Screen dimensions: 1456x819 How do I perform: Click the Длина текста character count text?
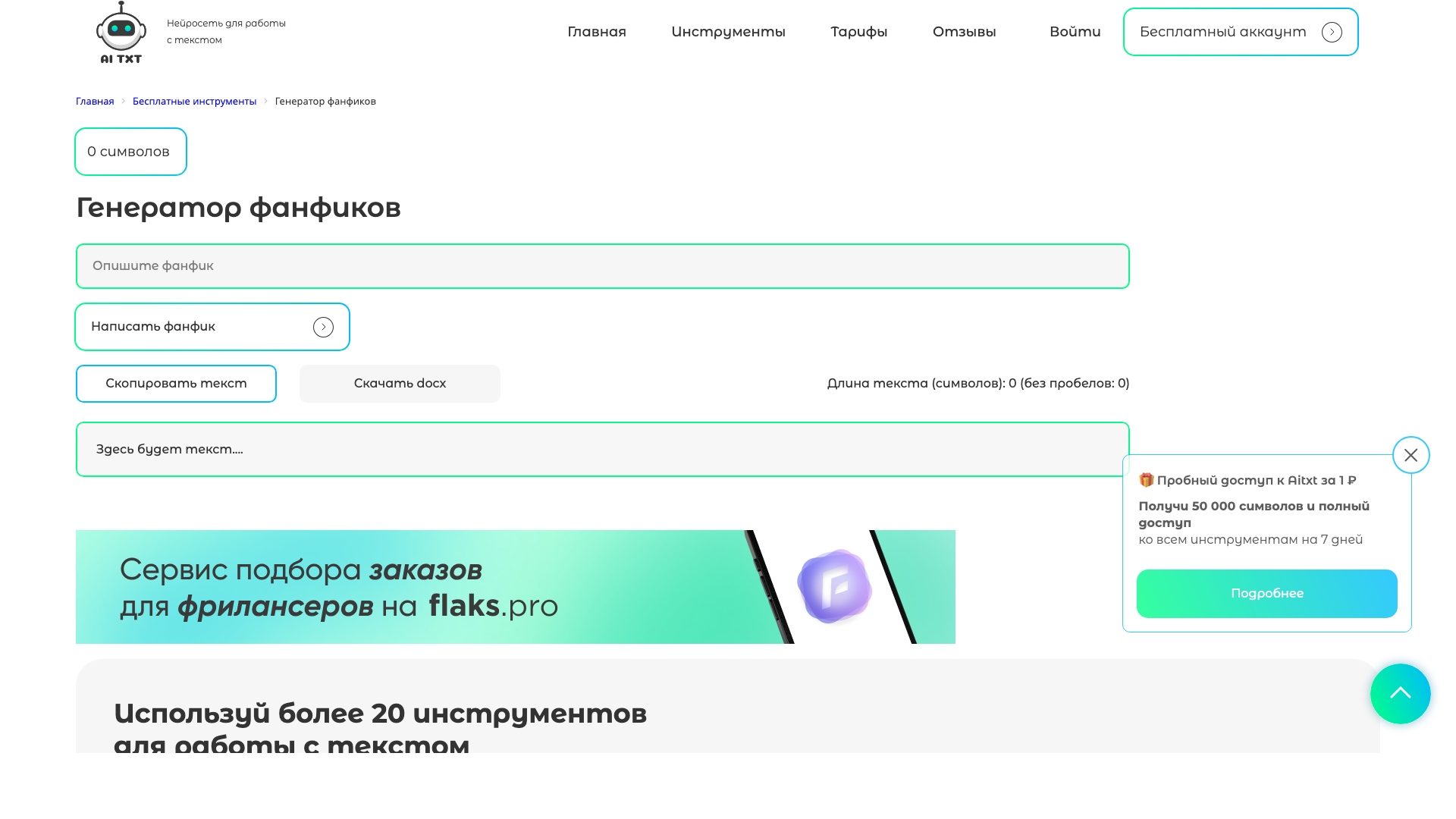point(977,384)
